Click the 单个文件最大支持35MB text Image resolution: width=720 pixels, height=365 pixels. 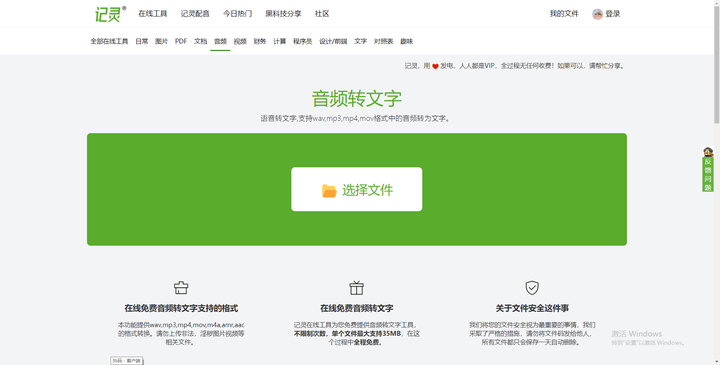point(367,334)
